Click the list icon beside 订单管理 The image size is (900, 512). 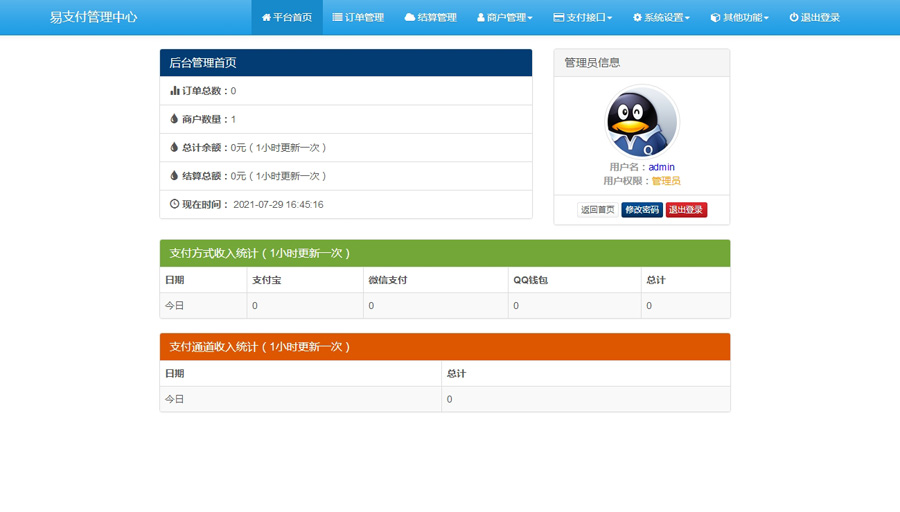(338, 18)
